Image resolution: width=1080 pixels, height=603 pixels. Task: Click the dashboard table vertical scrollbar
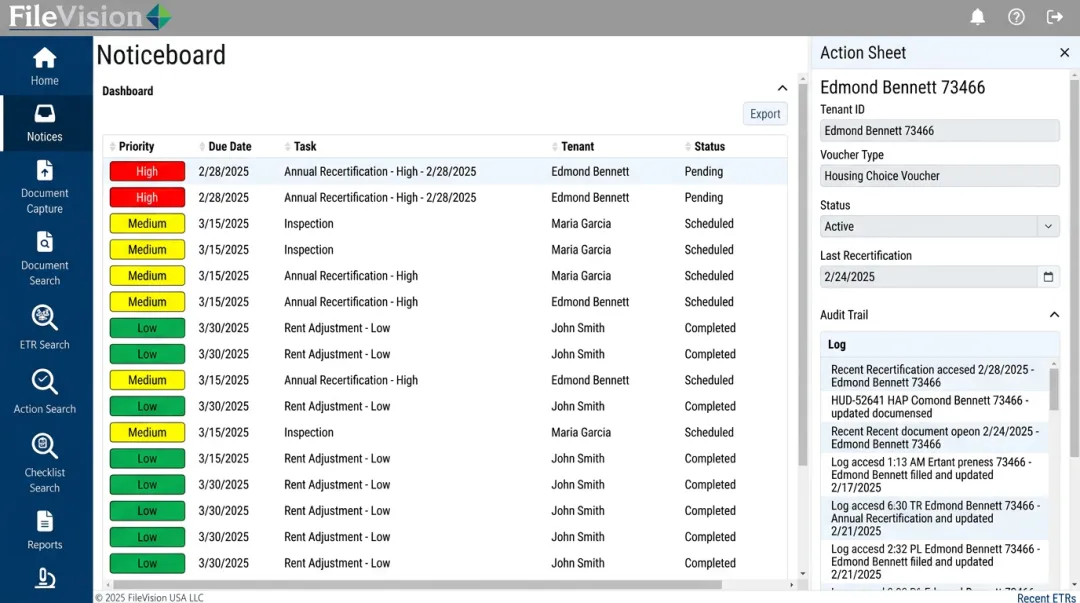pos(802,276)
